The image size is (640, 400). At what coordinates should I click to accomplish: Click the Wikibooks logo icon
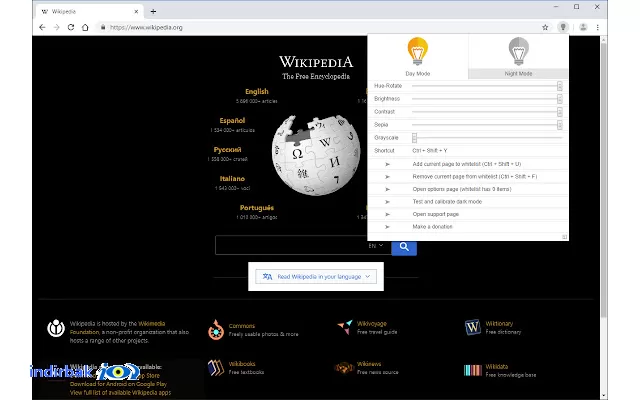coord(216,368)
